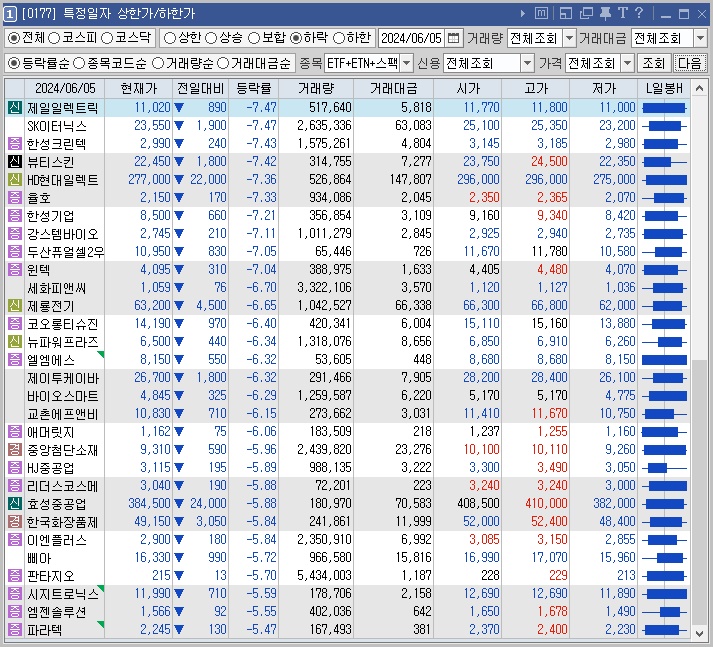This screenshot has width=713, height=647.
Task: Click the black 신 badge beside 뷰티스킨
Action: pos(15,161)
